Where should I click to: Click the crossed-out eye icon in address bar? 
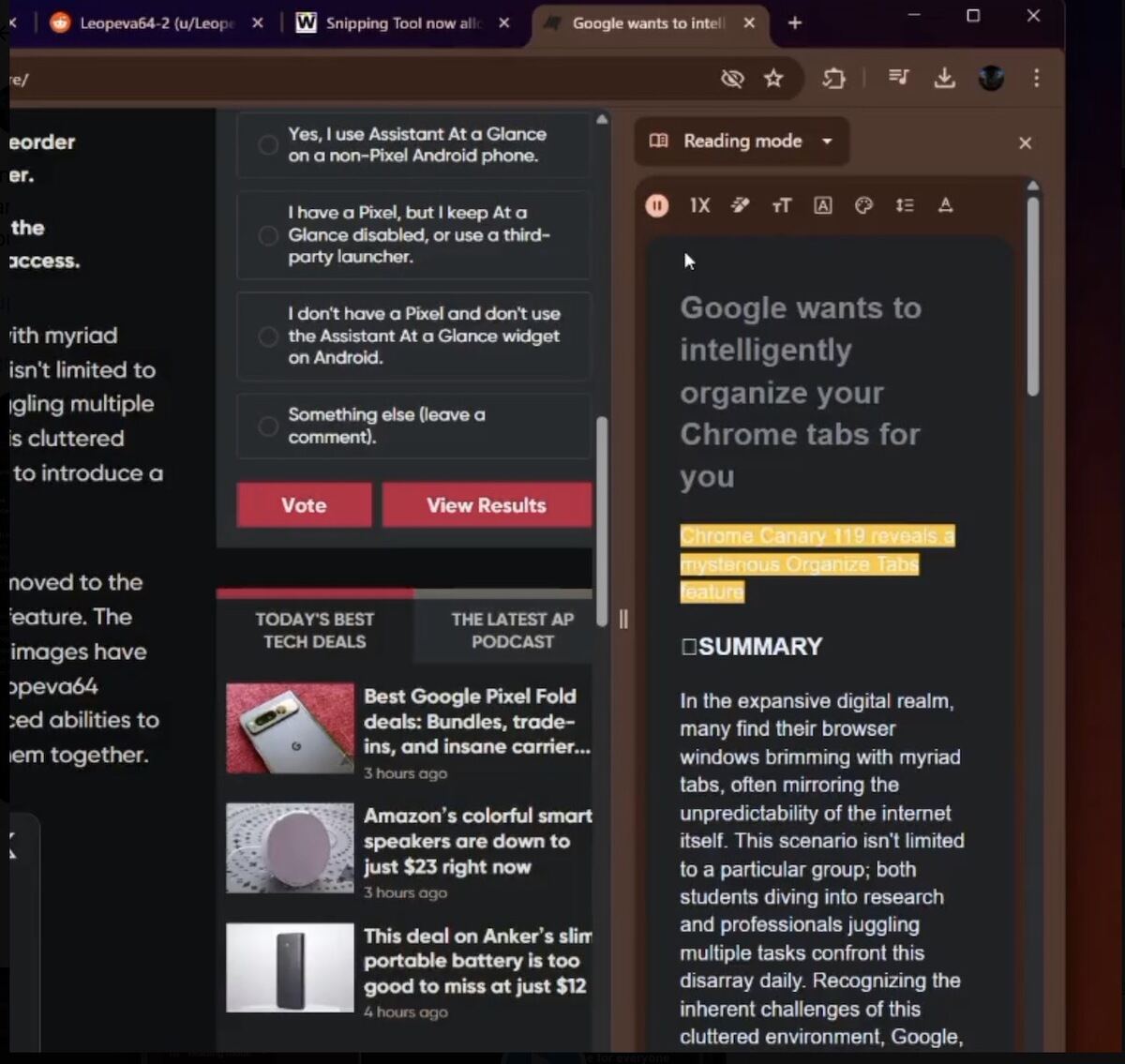coord(732,79)
